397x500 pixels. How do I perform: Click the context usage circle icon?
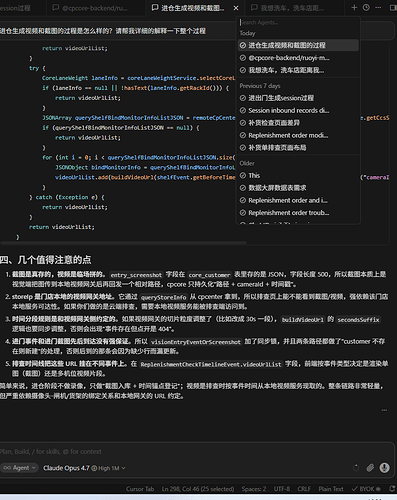tap(356, 468)
